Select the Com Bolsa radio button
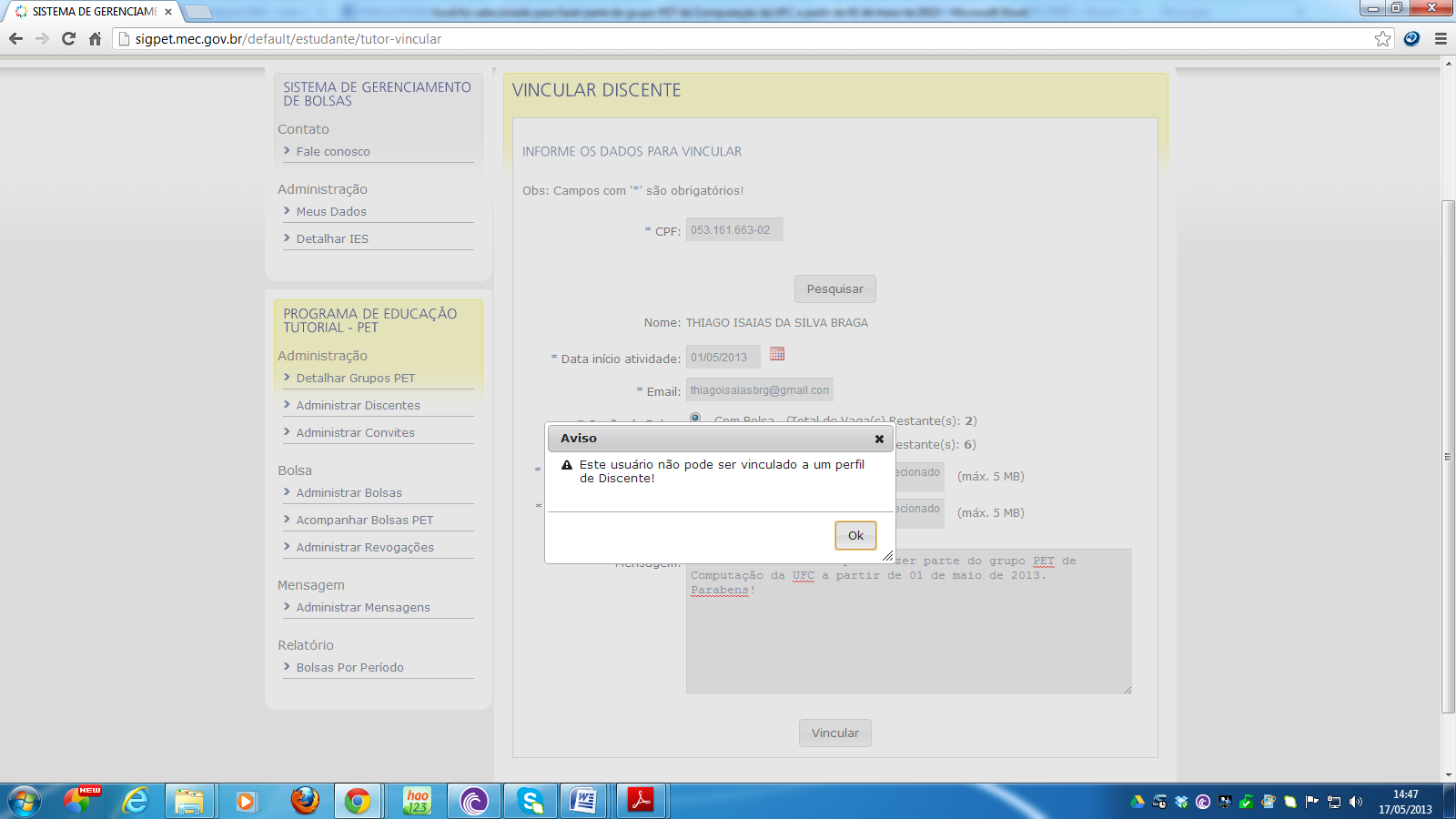This screenshot has height=819, width=1456. click(x=695, y=418)
